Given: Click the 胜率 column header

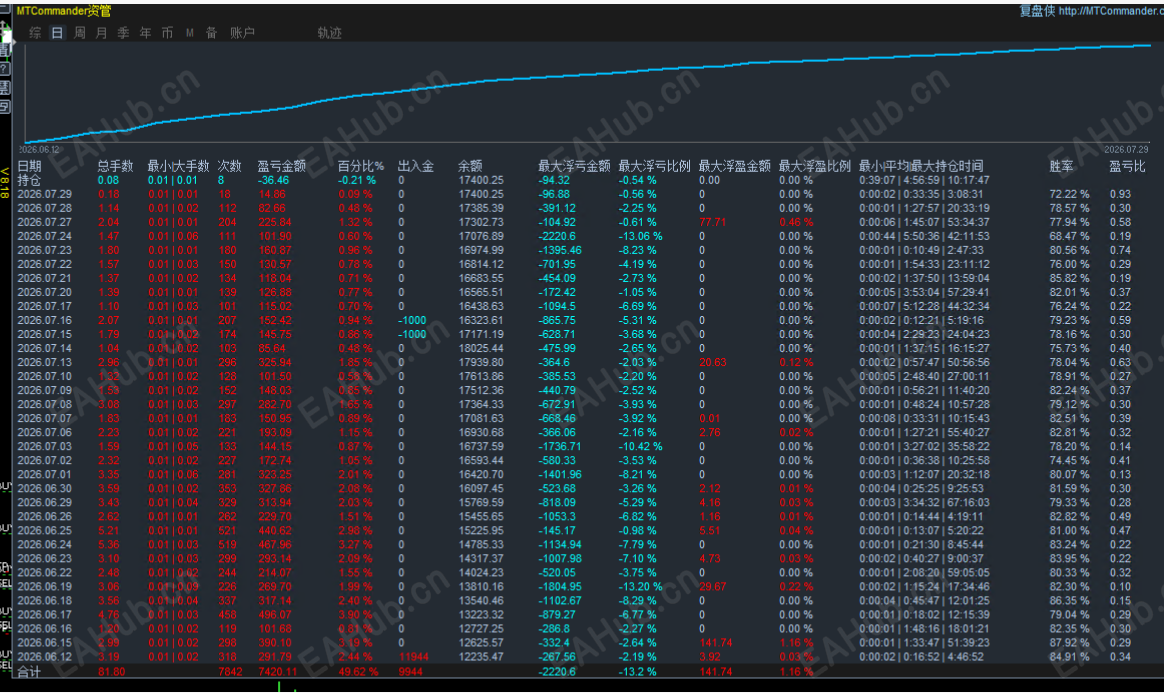Looking at the screenshot, I should point(1062,166).
